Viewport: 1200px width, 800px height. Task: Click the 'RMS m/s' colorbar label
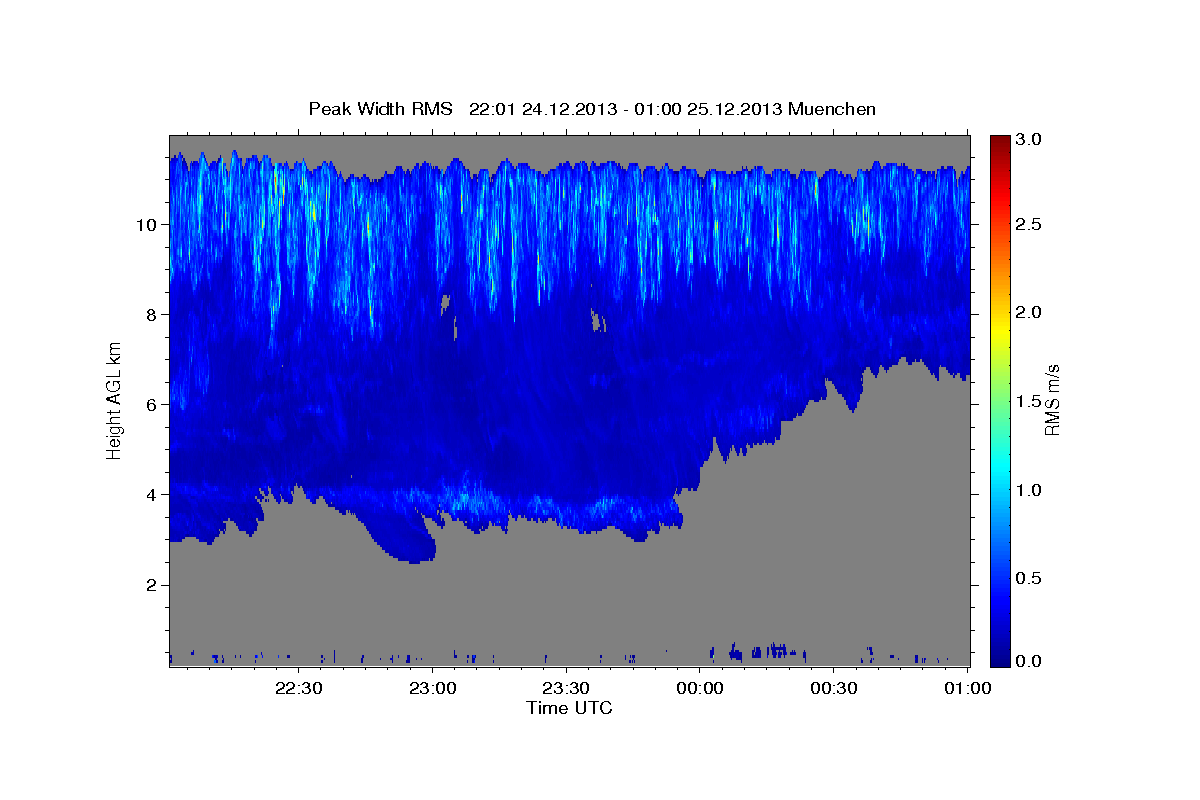(x=1052, y=399)
